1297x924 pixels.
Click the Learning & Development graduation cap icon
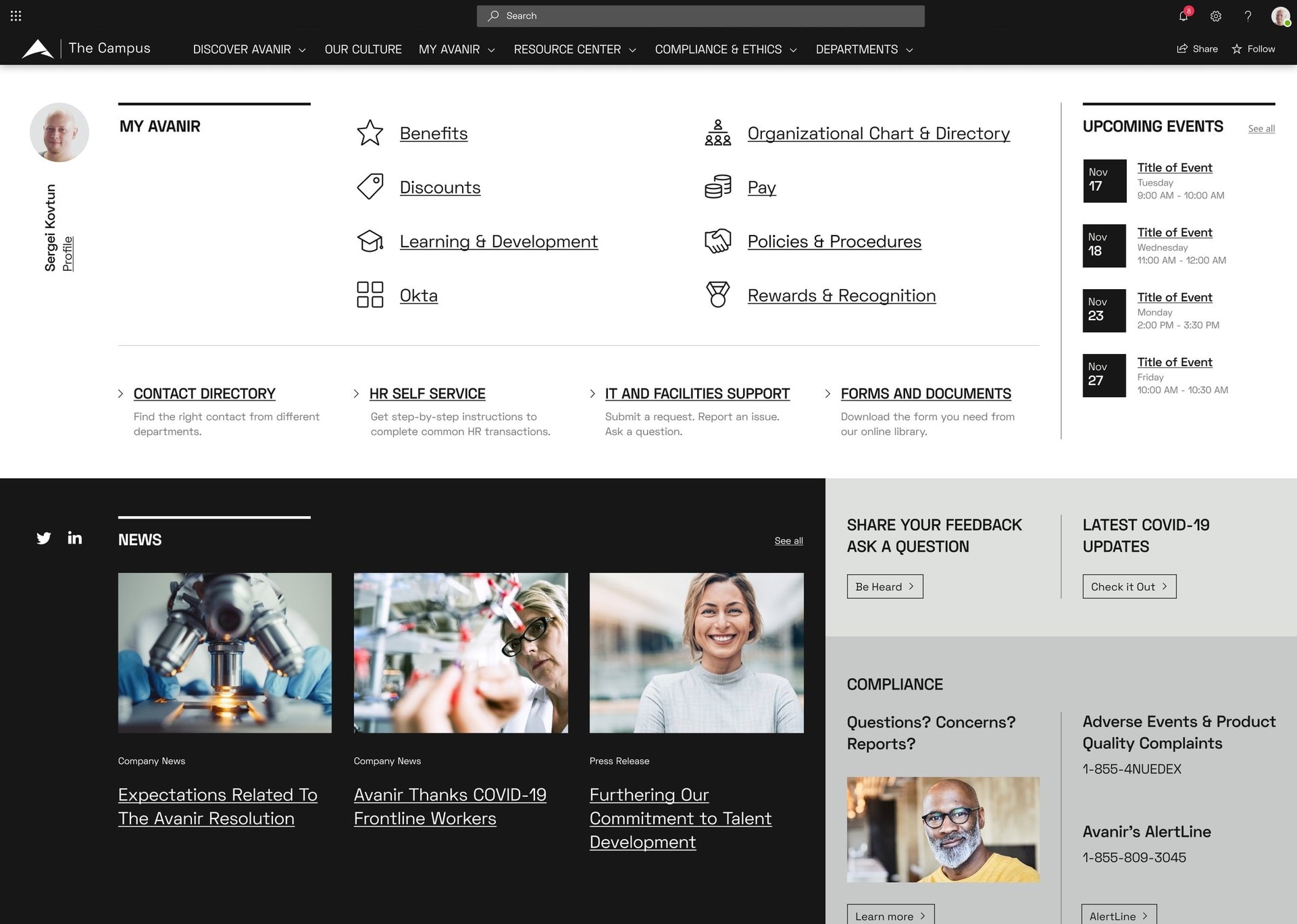[x=370, y=241]
